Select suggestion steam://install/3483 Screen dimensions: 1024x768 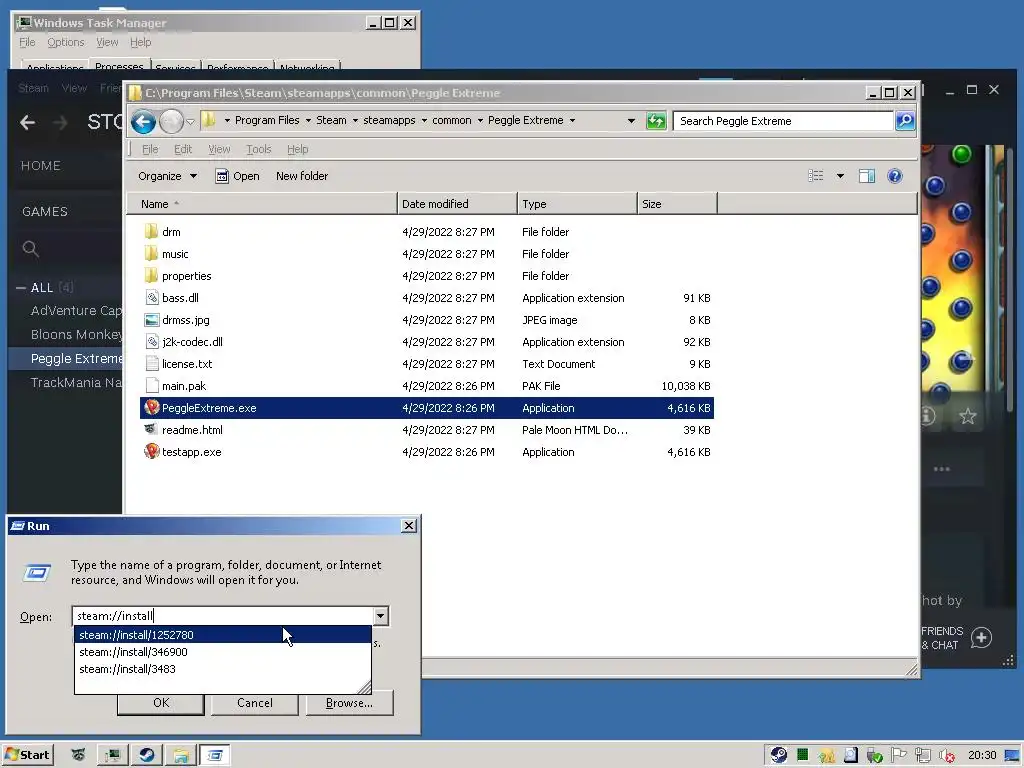pyautogui.click(x=223, y=669)
